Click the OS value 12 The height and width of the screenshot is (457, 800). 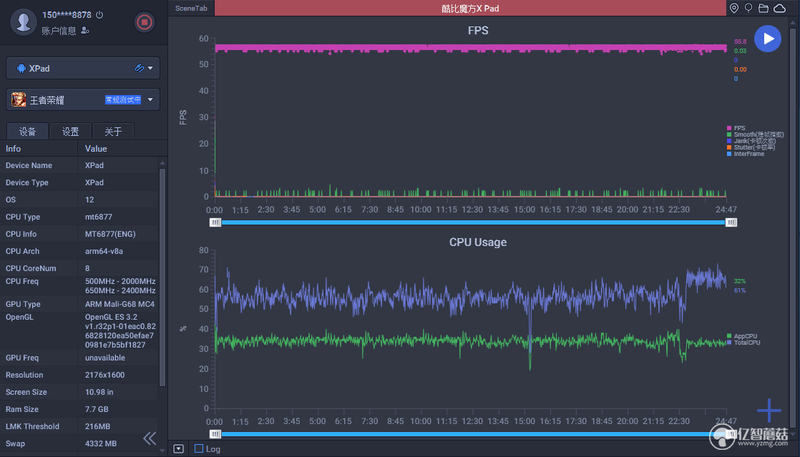click(89, 200)
